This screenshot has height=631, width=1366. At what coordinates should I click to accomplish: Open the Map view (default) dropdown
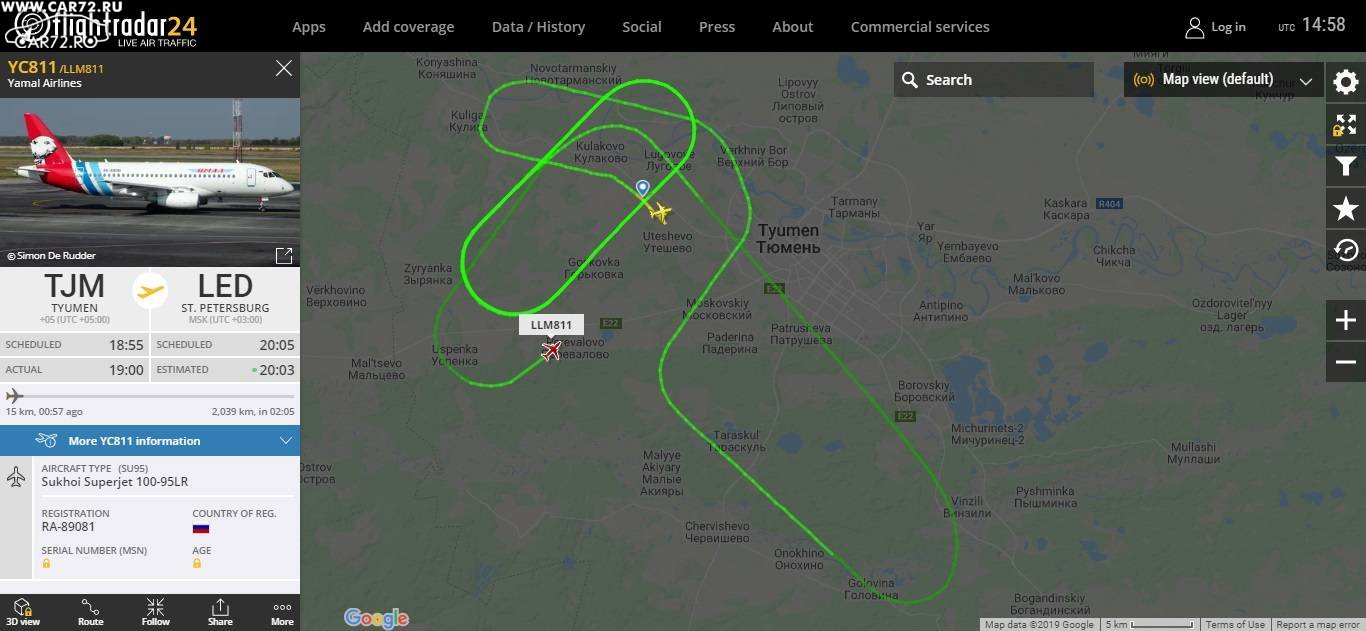click(x=1223, y=80)
